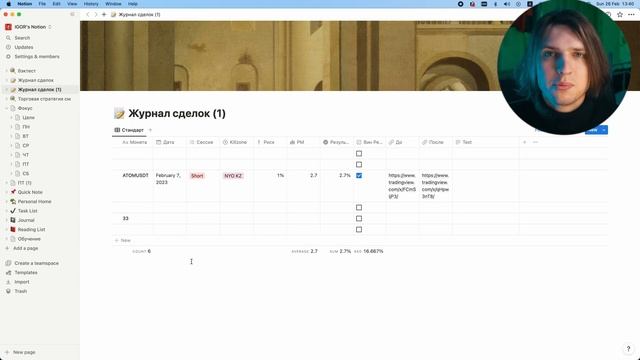The width and height of the screenshot is (640, 360).
Task: Click the Task List checkmark icon
Action: coord(13,211)
